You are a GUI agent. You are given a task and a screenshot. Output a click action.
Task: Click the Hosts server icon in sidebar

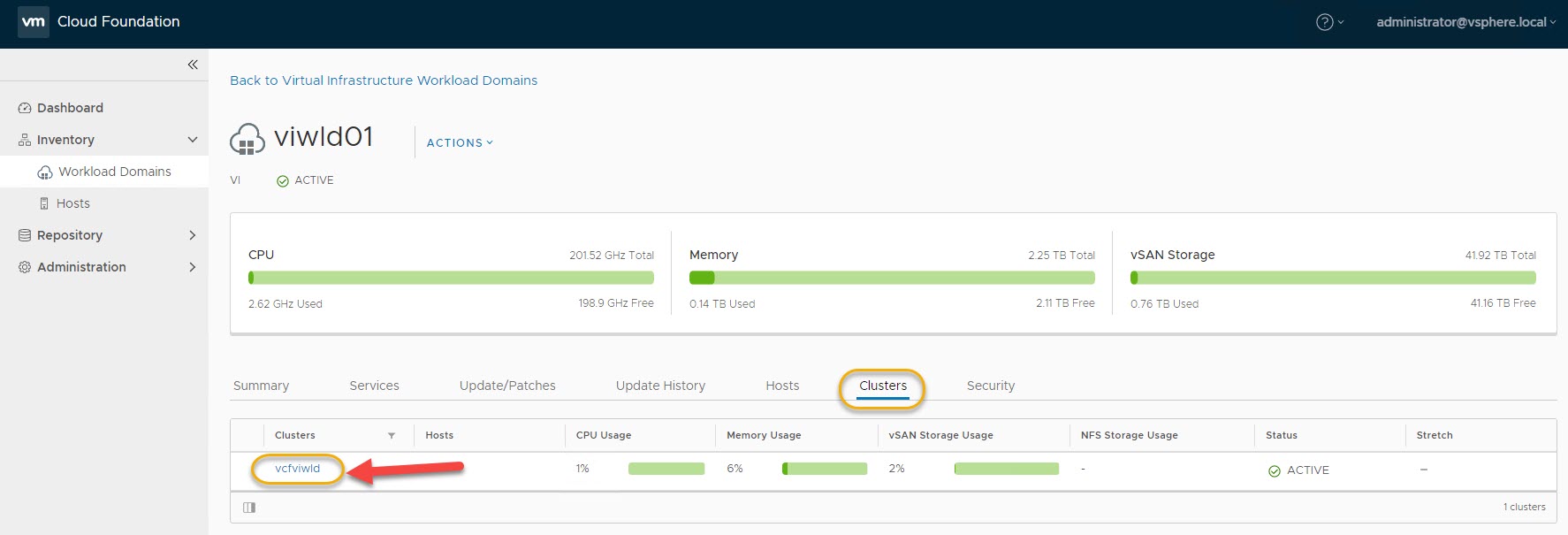44,203
